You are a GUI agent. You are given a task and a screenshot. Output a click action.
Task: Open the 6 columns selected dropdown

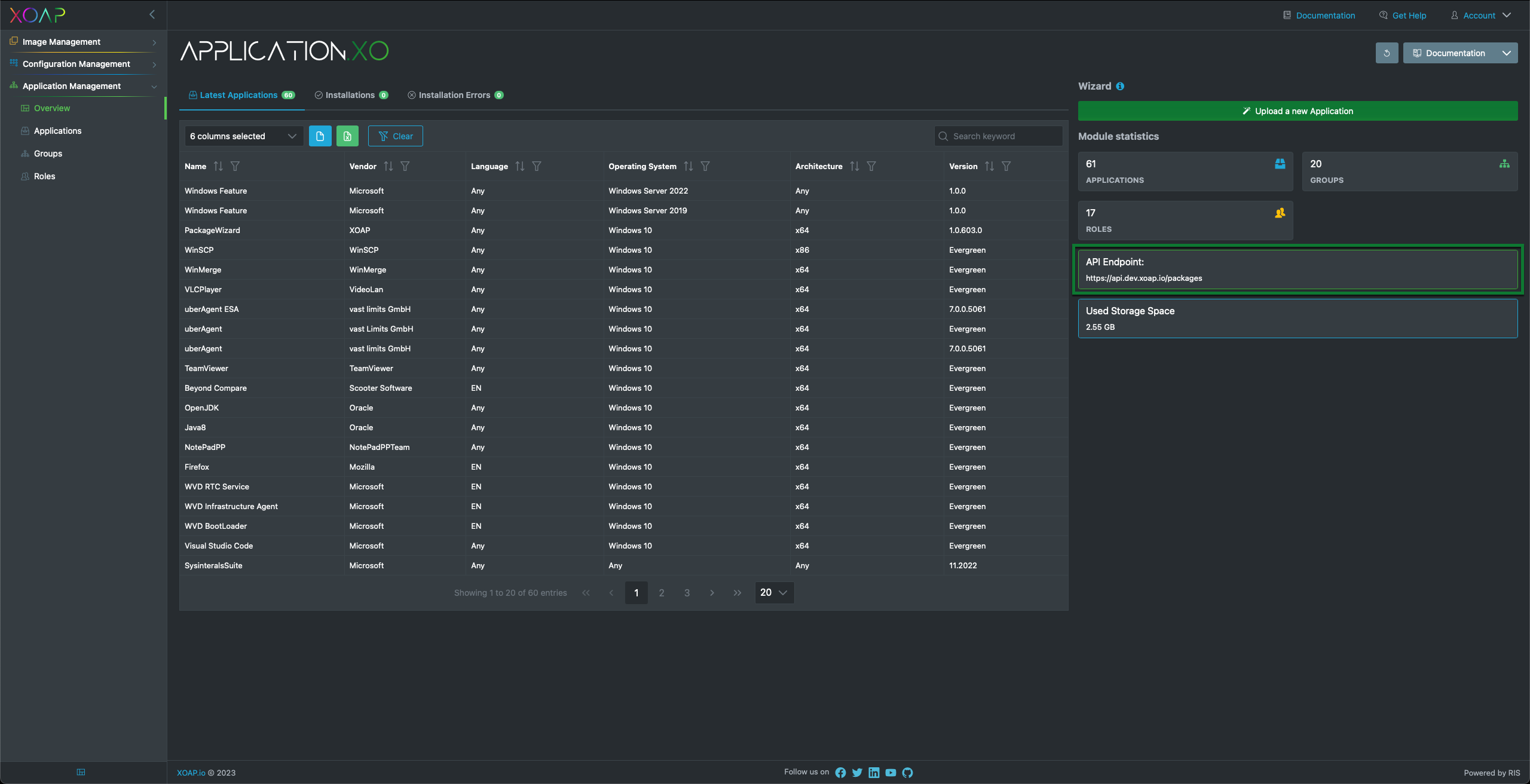click(243, 136)
